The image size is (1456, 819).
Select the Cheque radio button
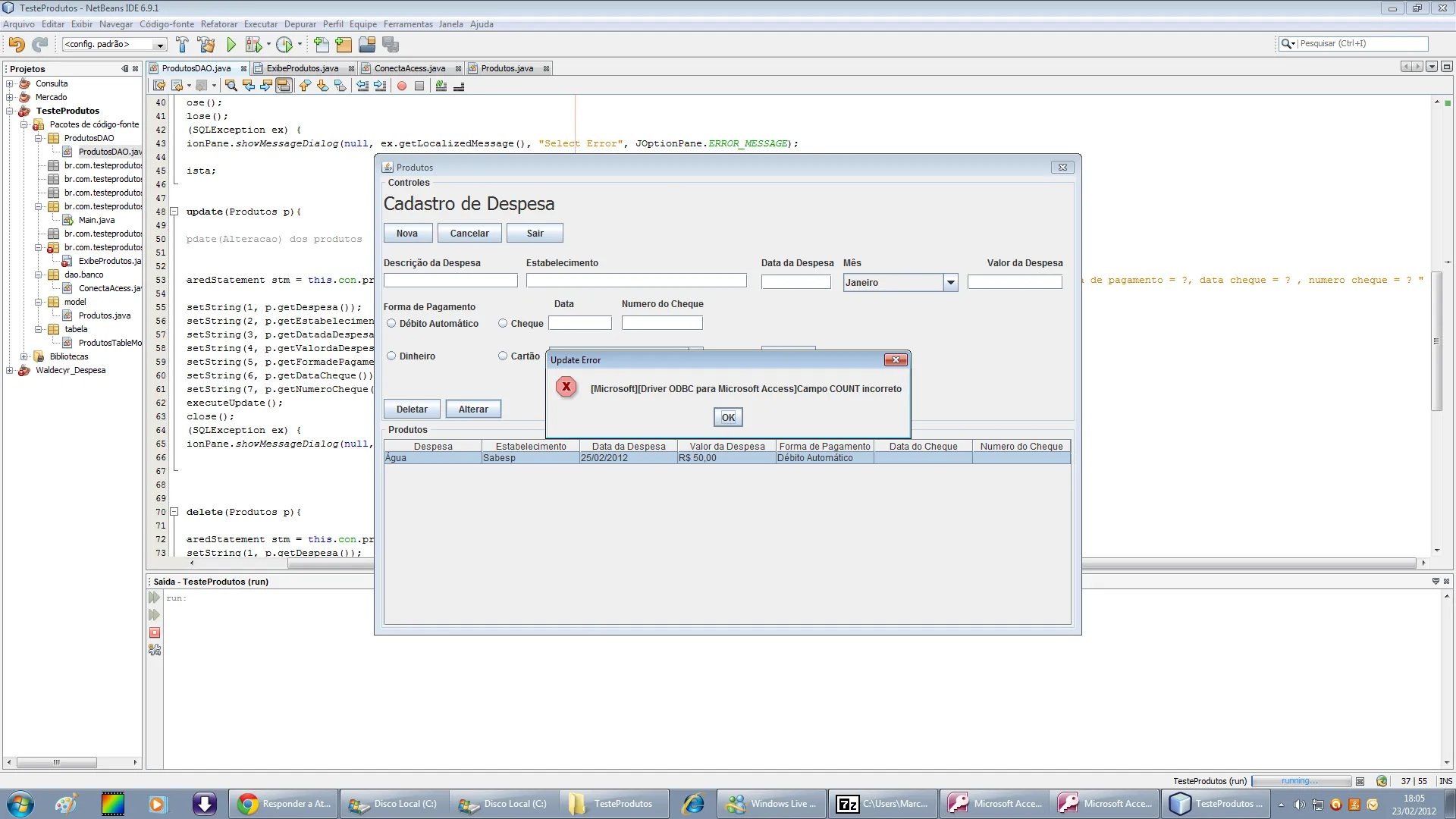(503, 323)
